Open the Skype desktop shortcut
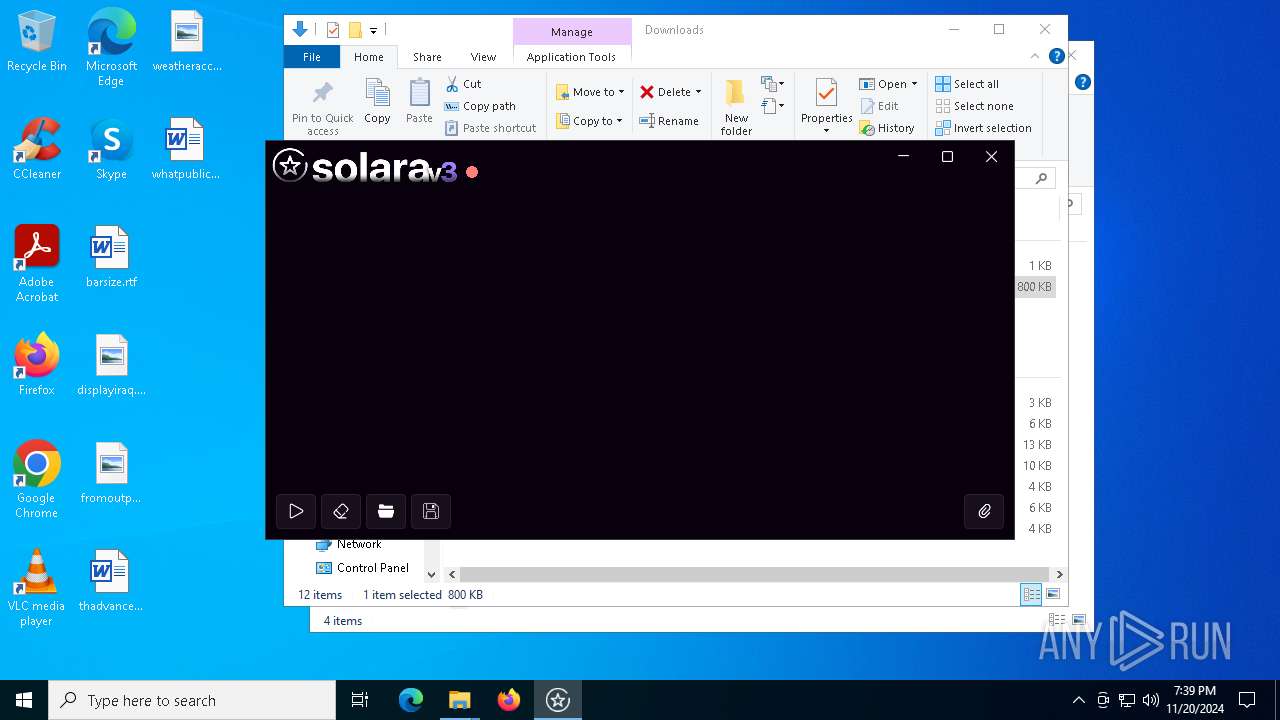 coord(111,150)
